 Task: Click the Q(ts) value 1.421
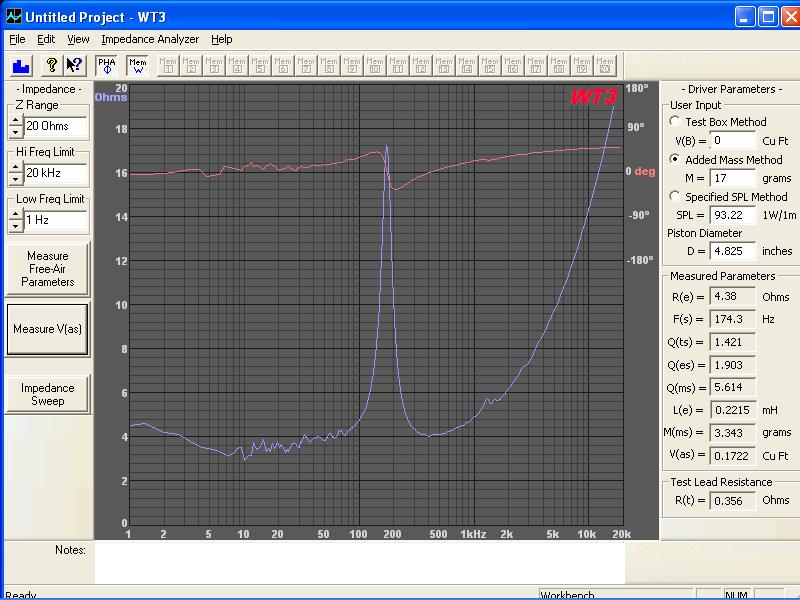coord(732,342)
